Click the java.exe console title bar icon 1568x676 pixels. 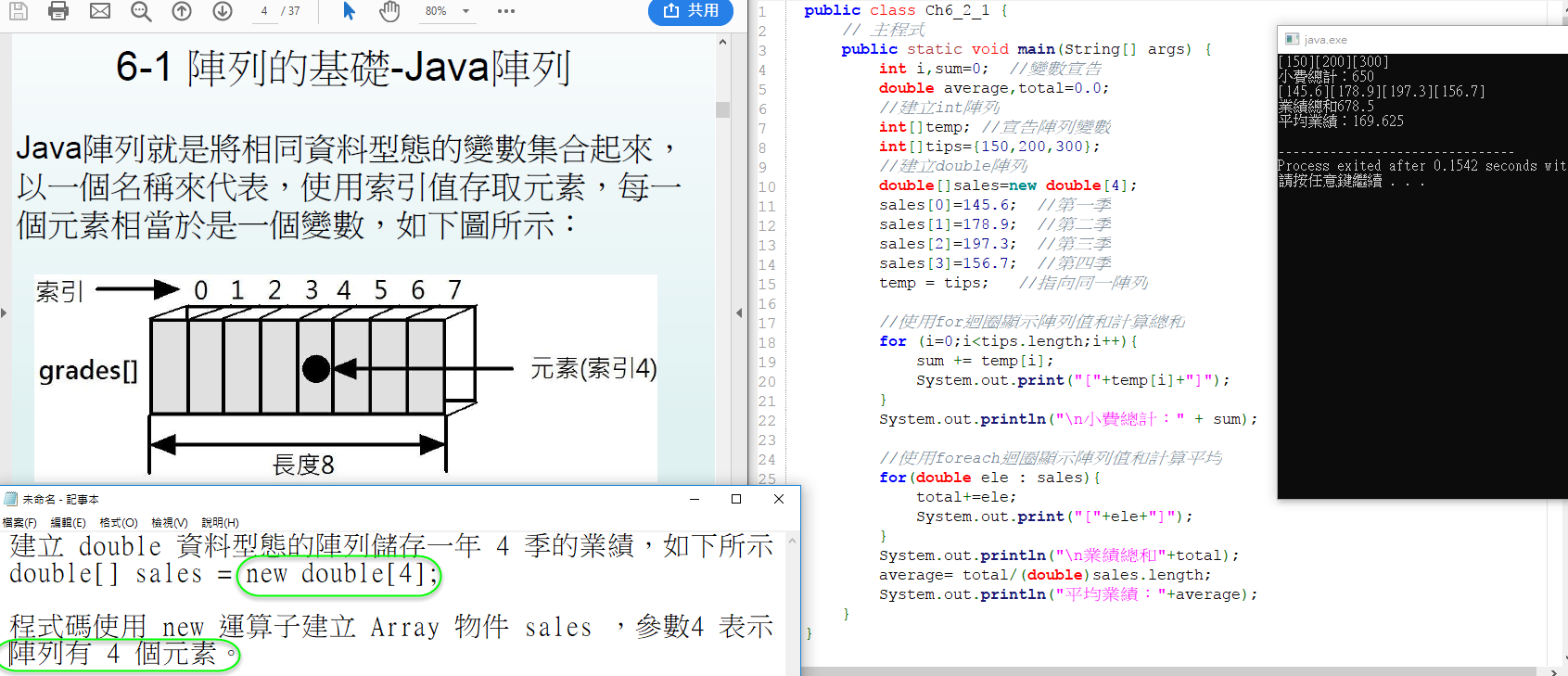point(1292,40)
